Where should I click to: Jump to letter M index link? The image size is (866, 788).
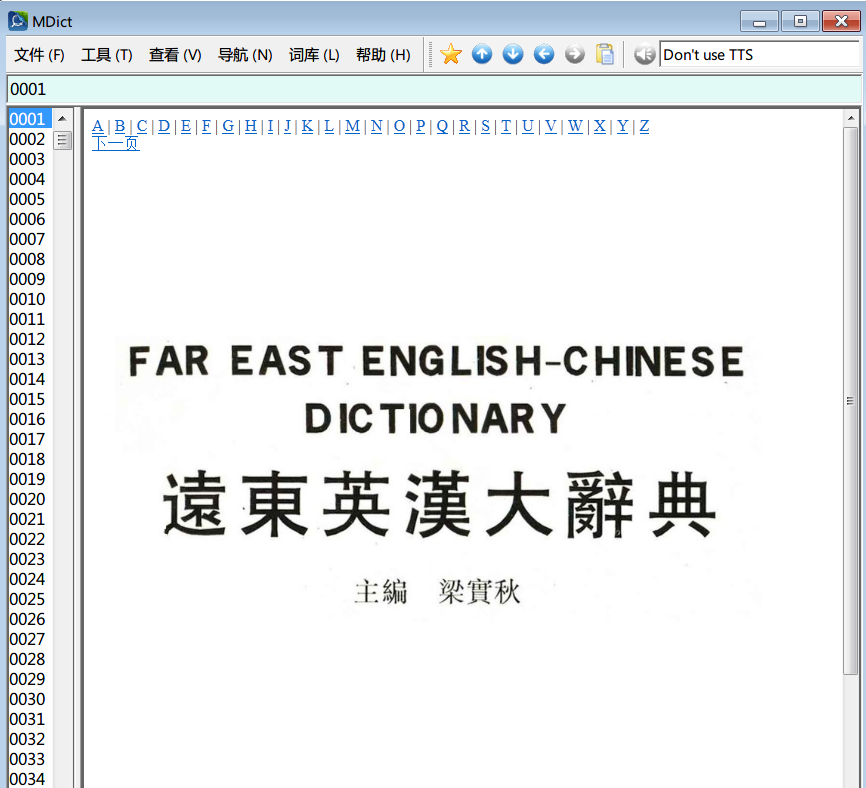pos(352,126)
